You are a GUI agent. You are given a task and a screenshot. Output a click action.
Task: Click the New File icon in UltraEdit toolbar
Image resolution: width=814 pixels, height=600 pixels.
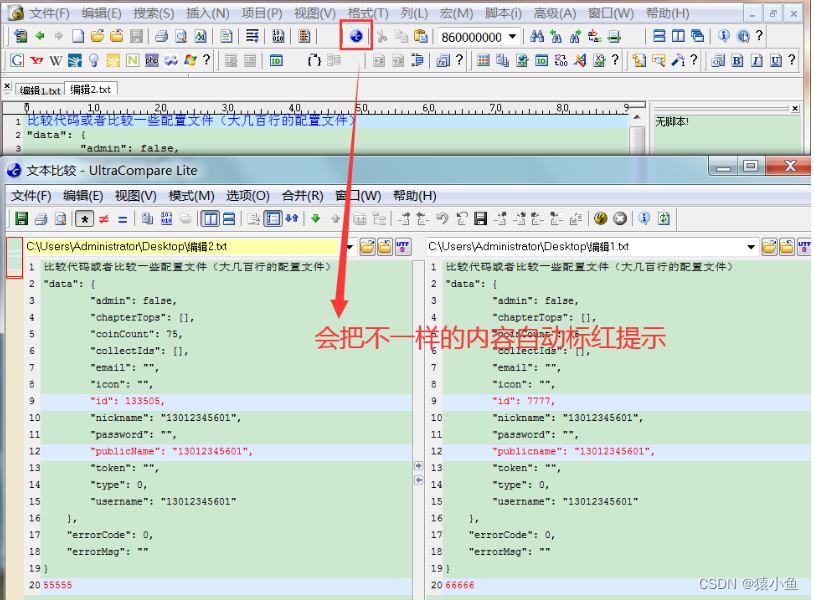click(78, 36)
